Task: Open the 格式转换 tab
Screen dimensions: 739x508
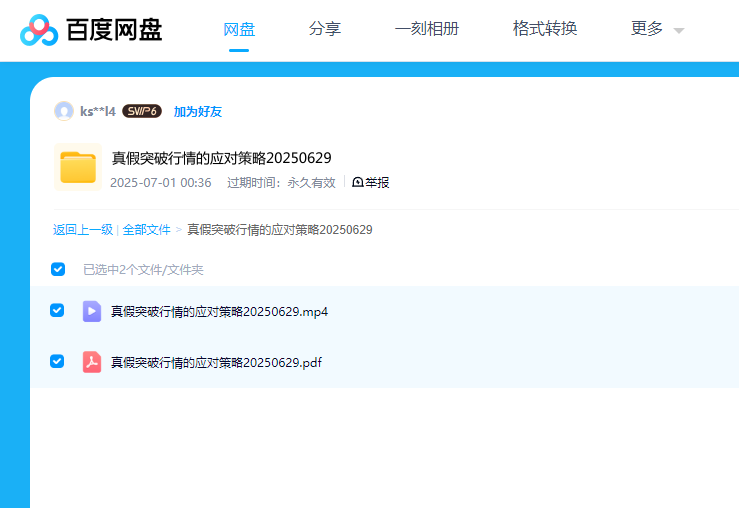Action: 545,29
